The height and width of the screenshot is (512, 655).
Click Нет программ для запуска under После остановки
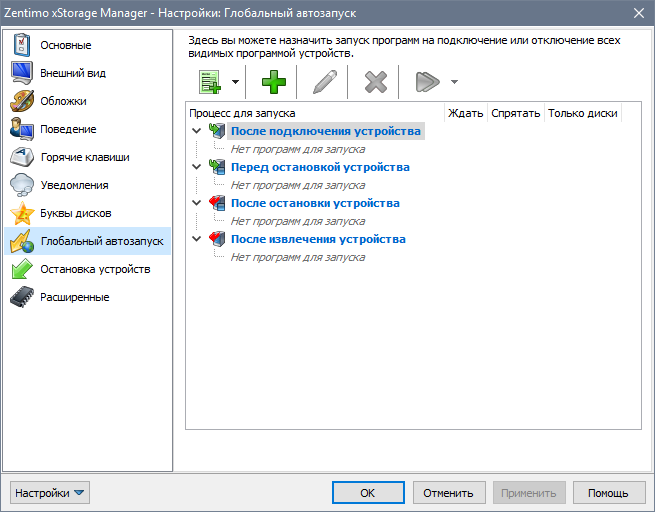(x=298, y=221)
